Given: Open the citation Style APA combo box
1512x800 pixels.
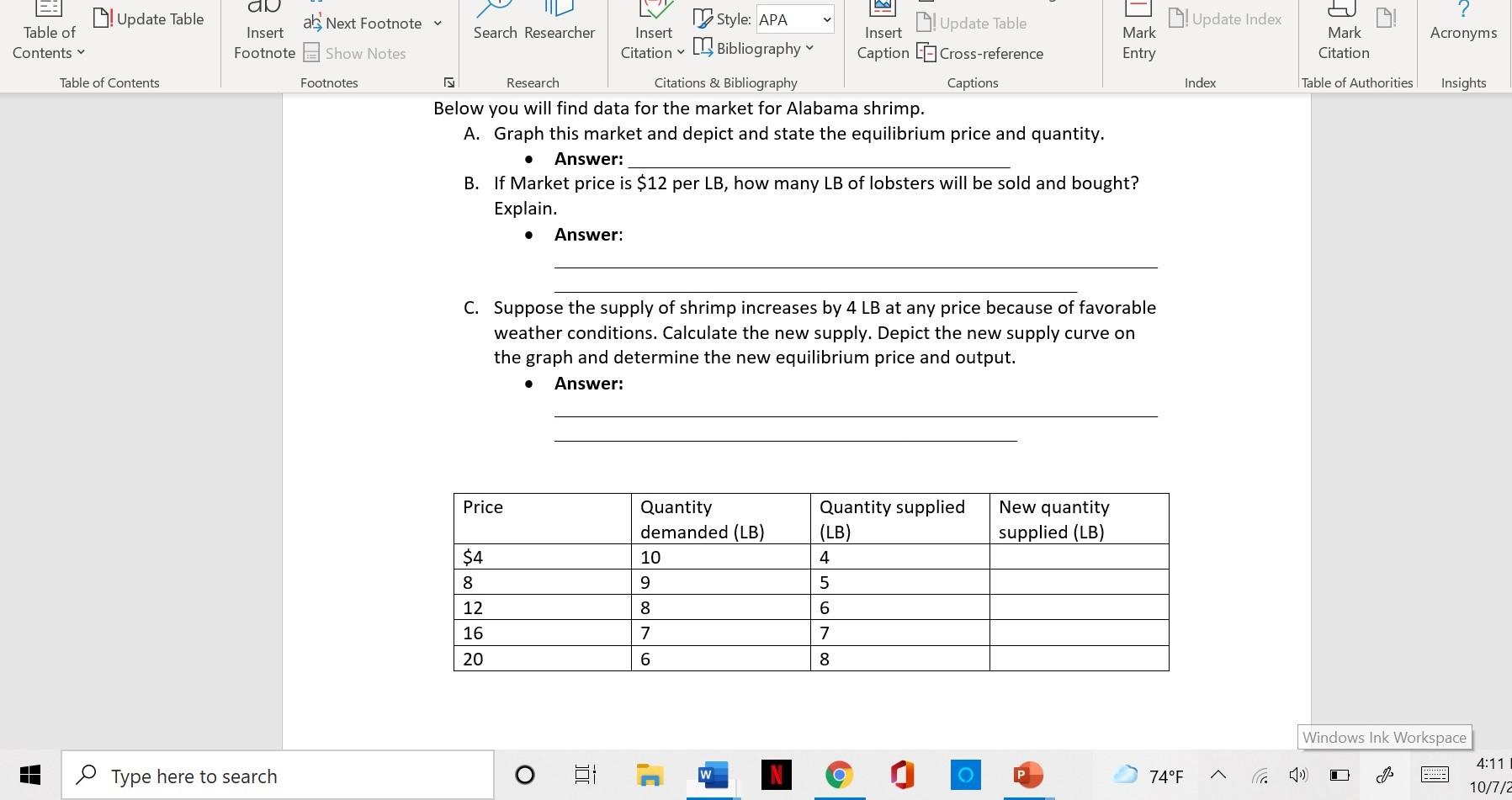Looking at the screenshot, I should [x=795, y=19].
